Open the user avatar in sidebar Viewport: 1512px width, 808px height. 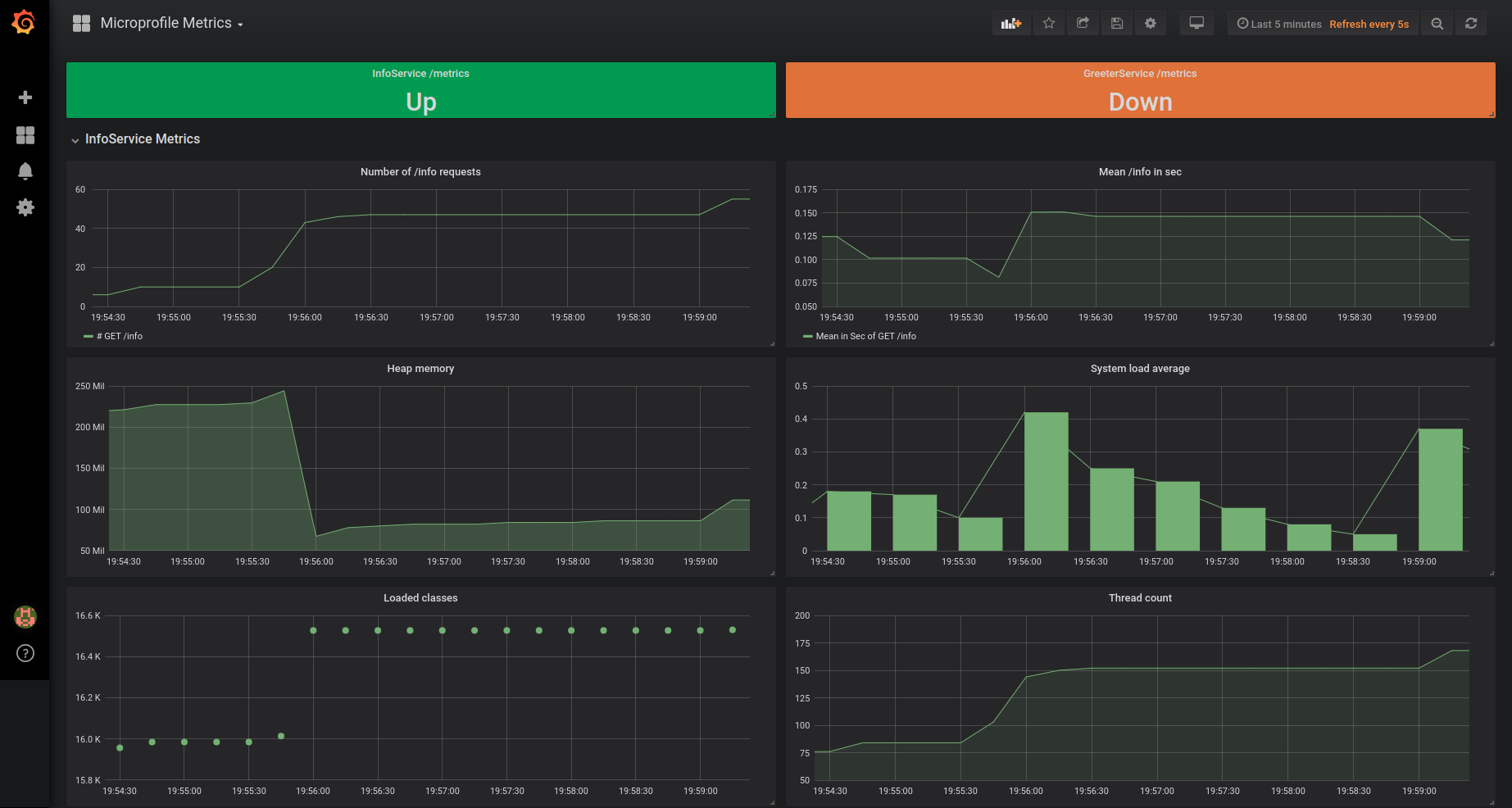point(25,616)
